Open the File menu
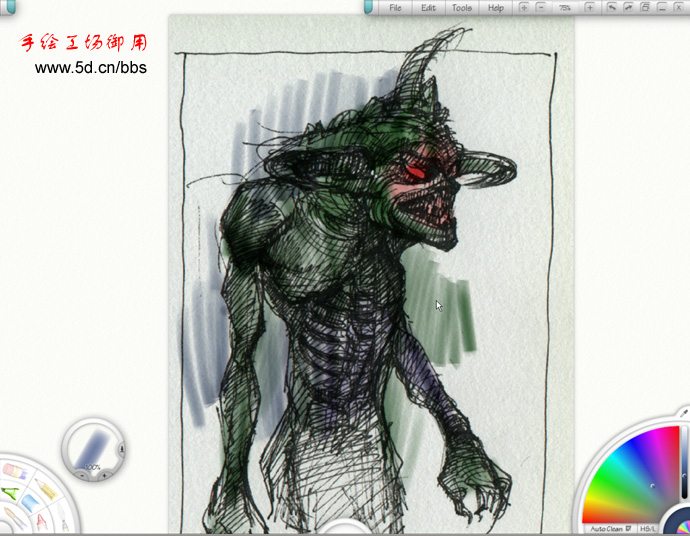Viewport: 690px width, 536px height. [x=395, y=8]
